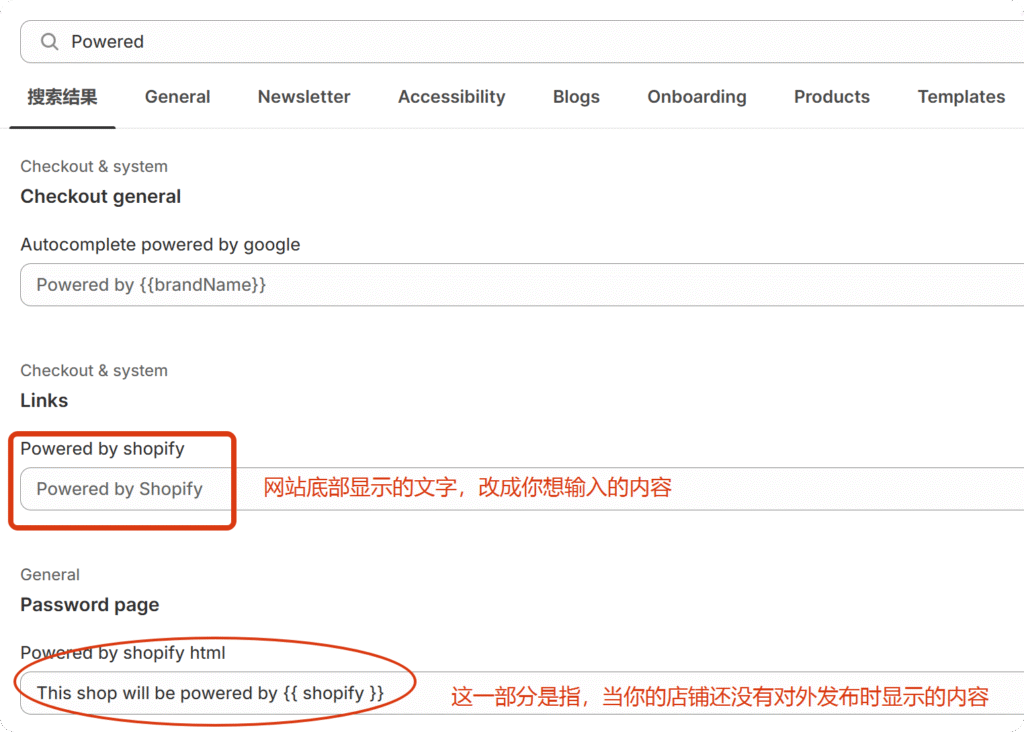Go to the Blogs tab
Viewport: 1024px width, 732px height.
[x=576, y=97]
